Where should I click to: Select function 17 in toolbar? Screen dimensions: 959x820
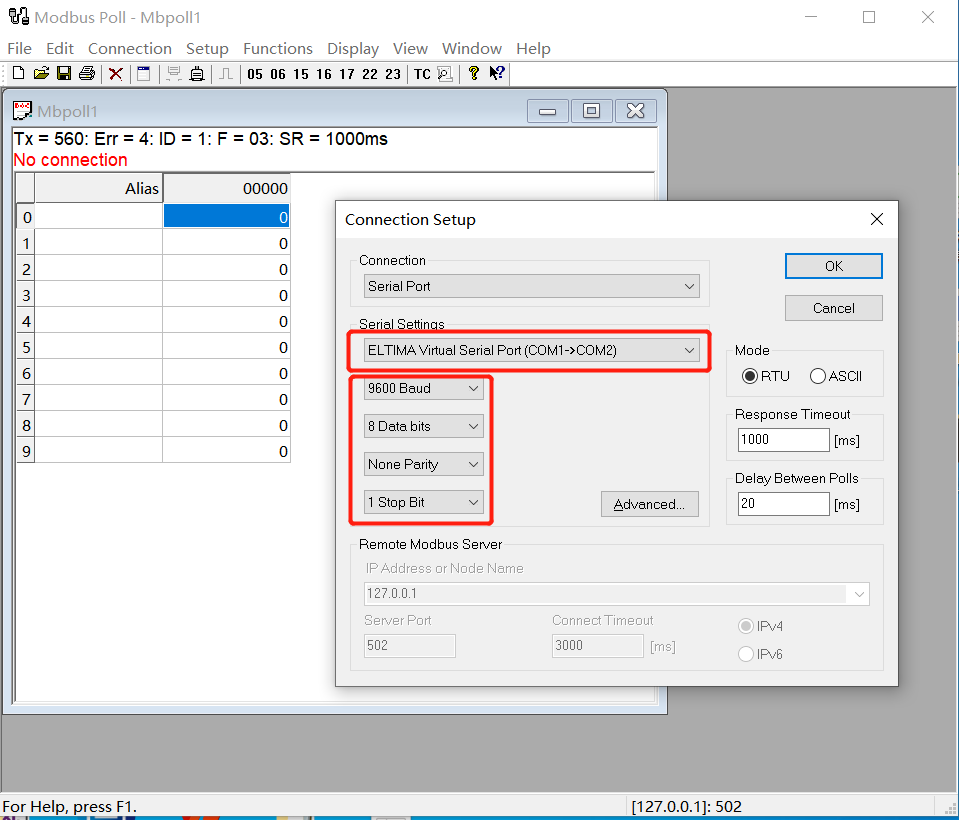(347, 74)
